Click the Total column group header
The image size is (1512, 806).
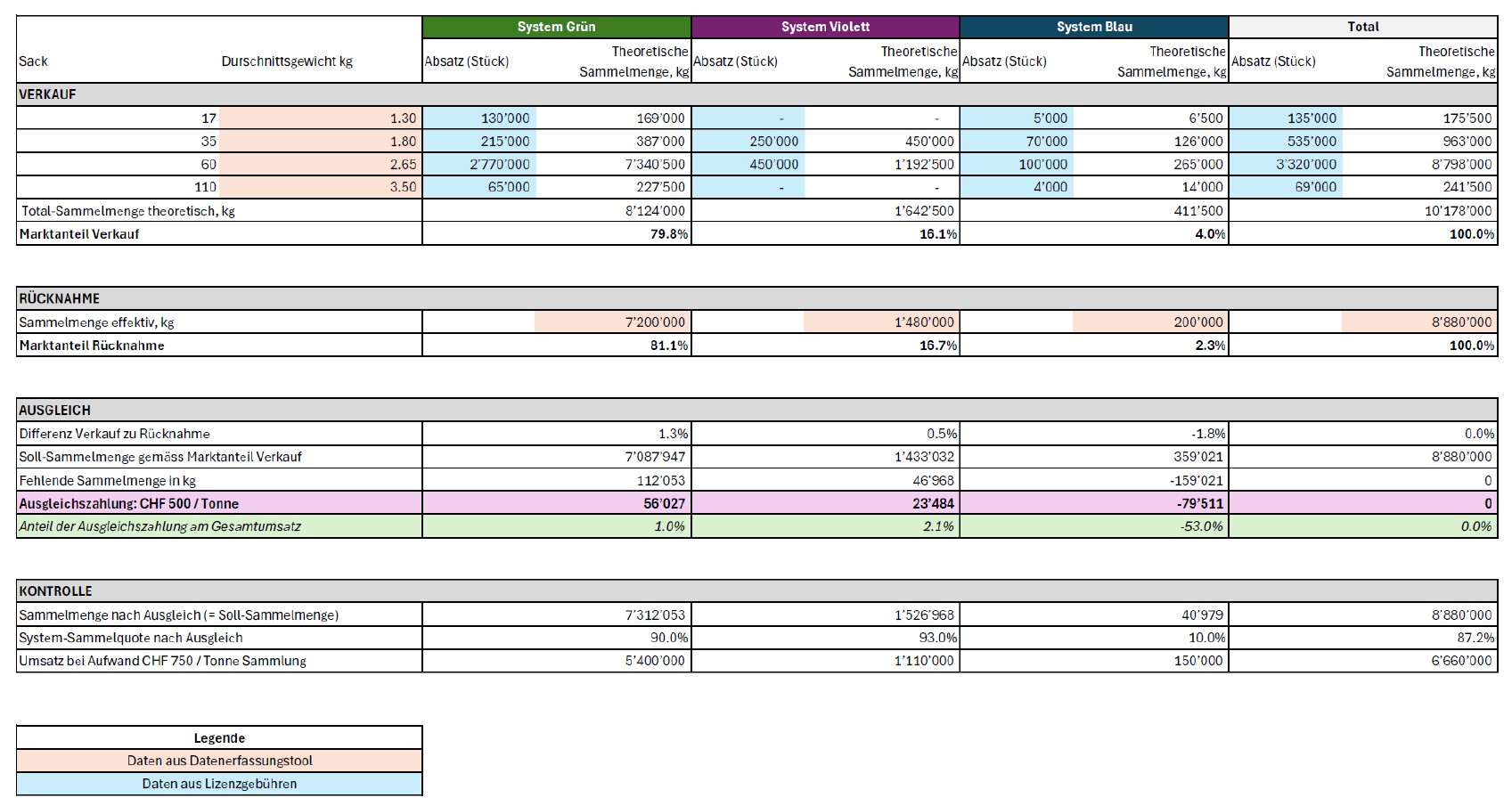[x=1362, y=27]
